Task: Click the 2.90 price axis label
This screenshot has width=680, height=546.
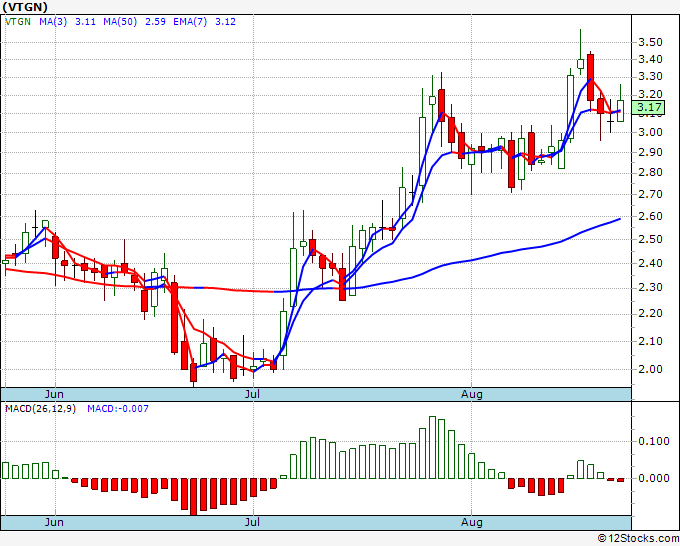Action: pos(651,152)
